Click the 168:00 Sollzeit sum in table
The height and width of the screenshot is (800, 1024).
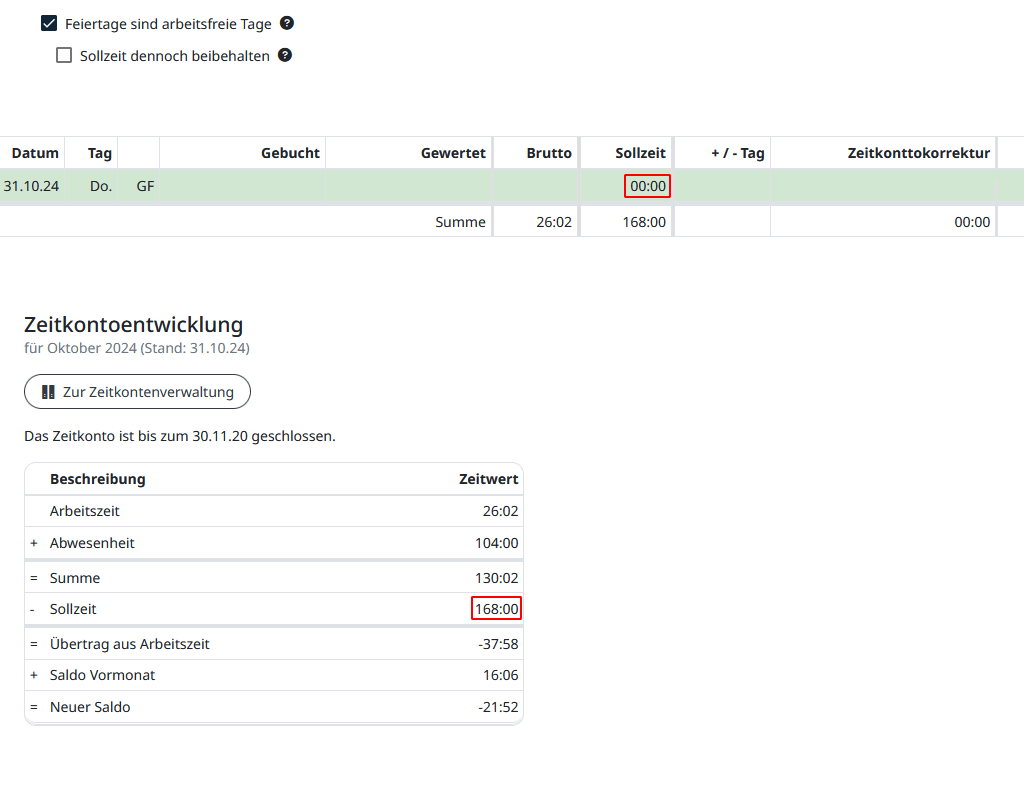click(644, 222)
